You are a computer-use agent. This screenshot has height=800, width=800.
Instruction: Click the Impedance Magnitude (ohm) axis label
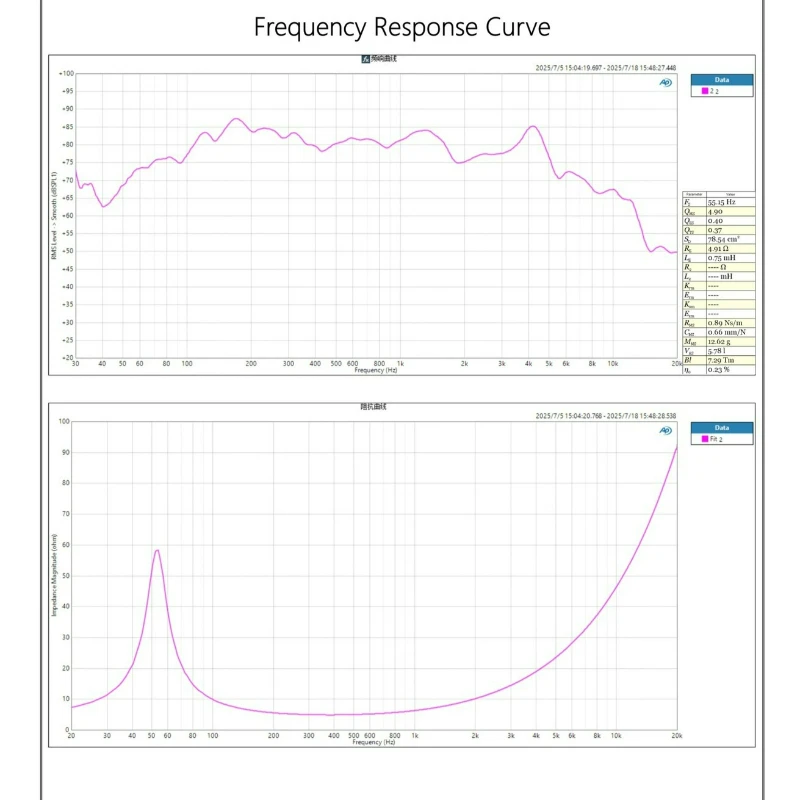coord(54,575)
